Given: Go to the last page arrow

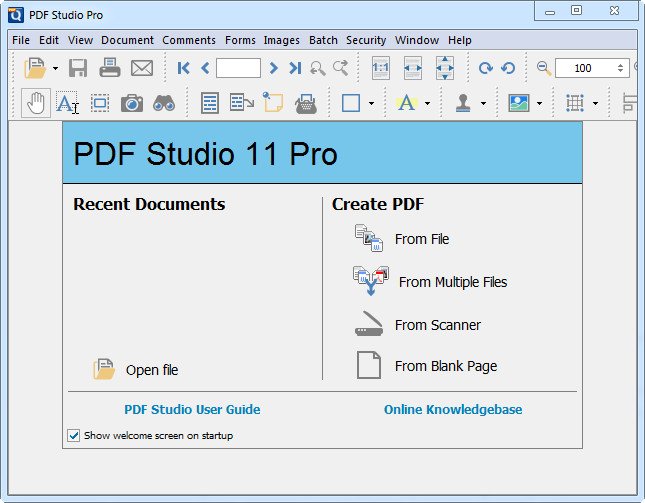Looking at the screenshot, I should [295, 68].
